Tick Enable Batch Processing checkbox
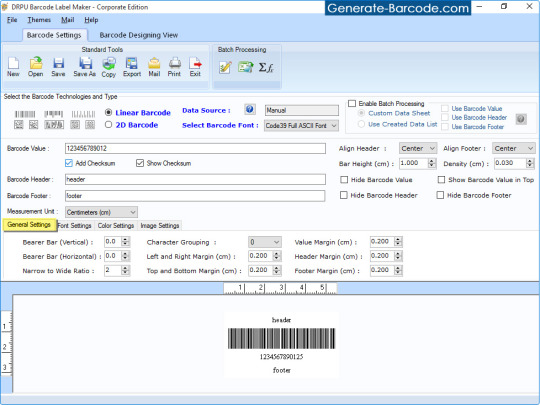Viewport: 540px width, 405px height. pos(352,103)
